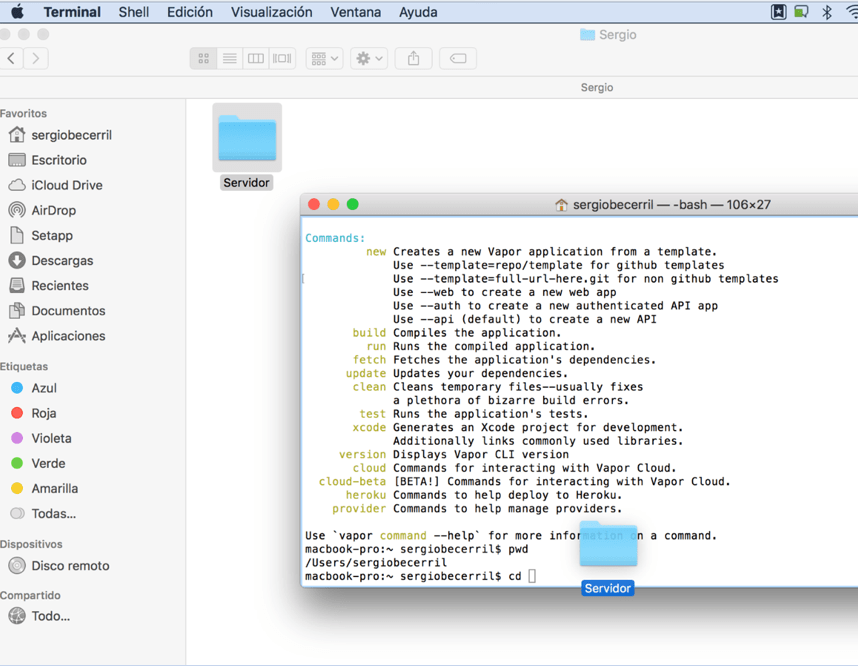Click the 'cloud-beta' command name in Terminal

tap(352, 482)
